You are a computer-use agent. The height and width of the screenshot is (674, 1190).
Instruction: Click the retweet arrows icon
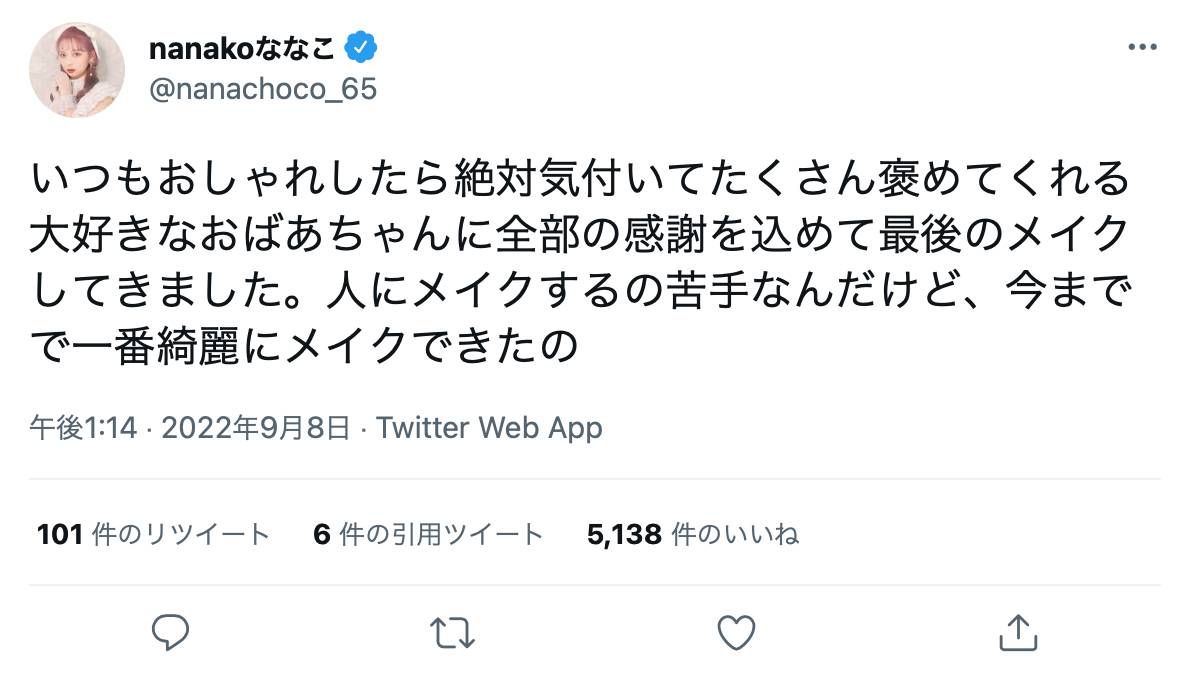[453, 631]
